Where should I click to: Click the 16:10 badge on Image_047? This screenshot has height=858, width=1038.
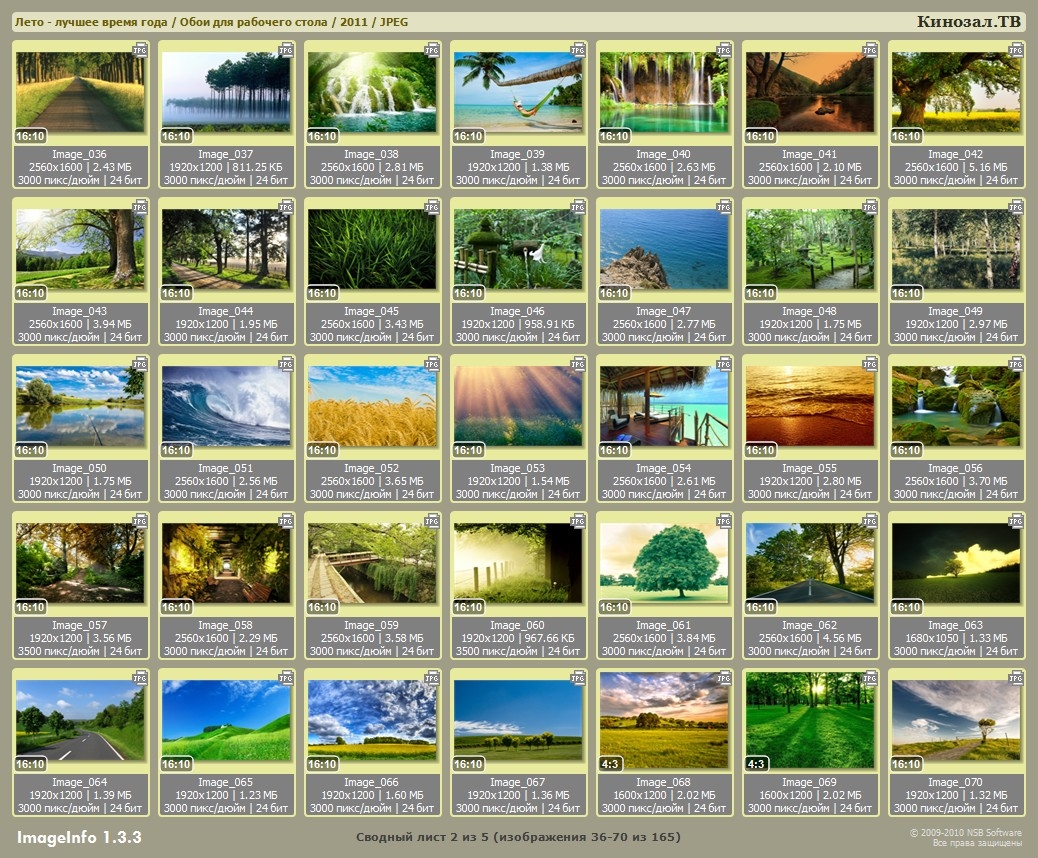click(615, 293)
